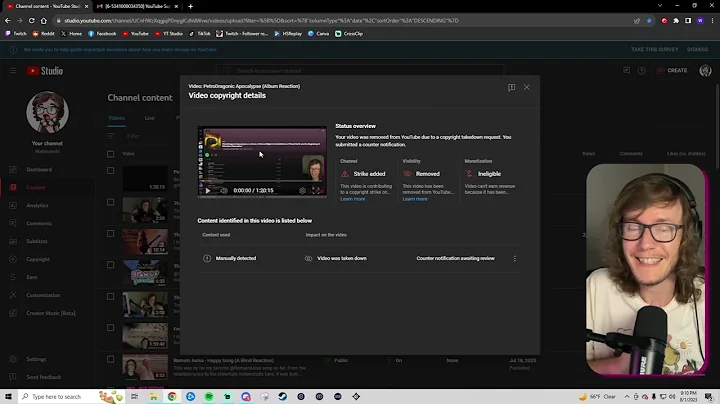Switch to the YouTube Support browser tab

[137, 6]
